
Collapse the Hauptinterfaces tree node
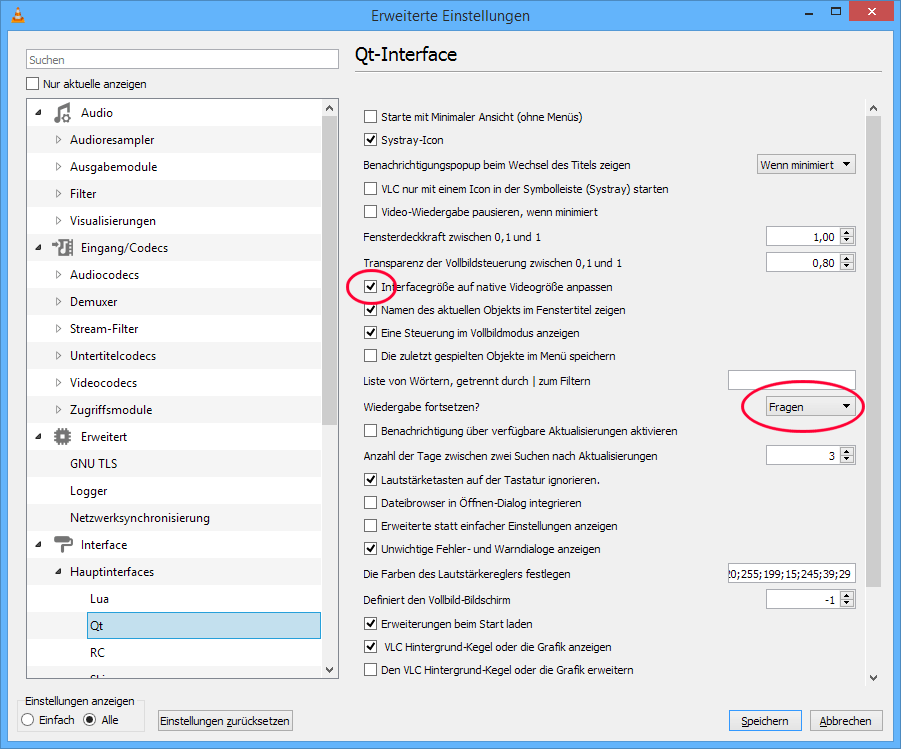(58, 572)
